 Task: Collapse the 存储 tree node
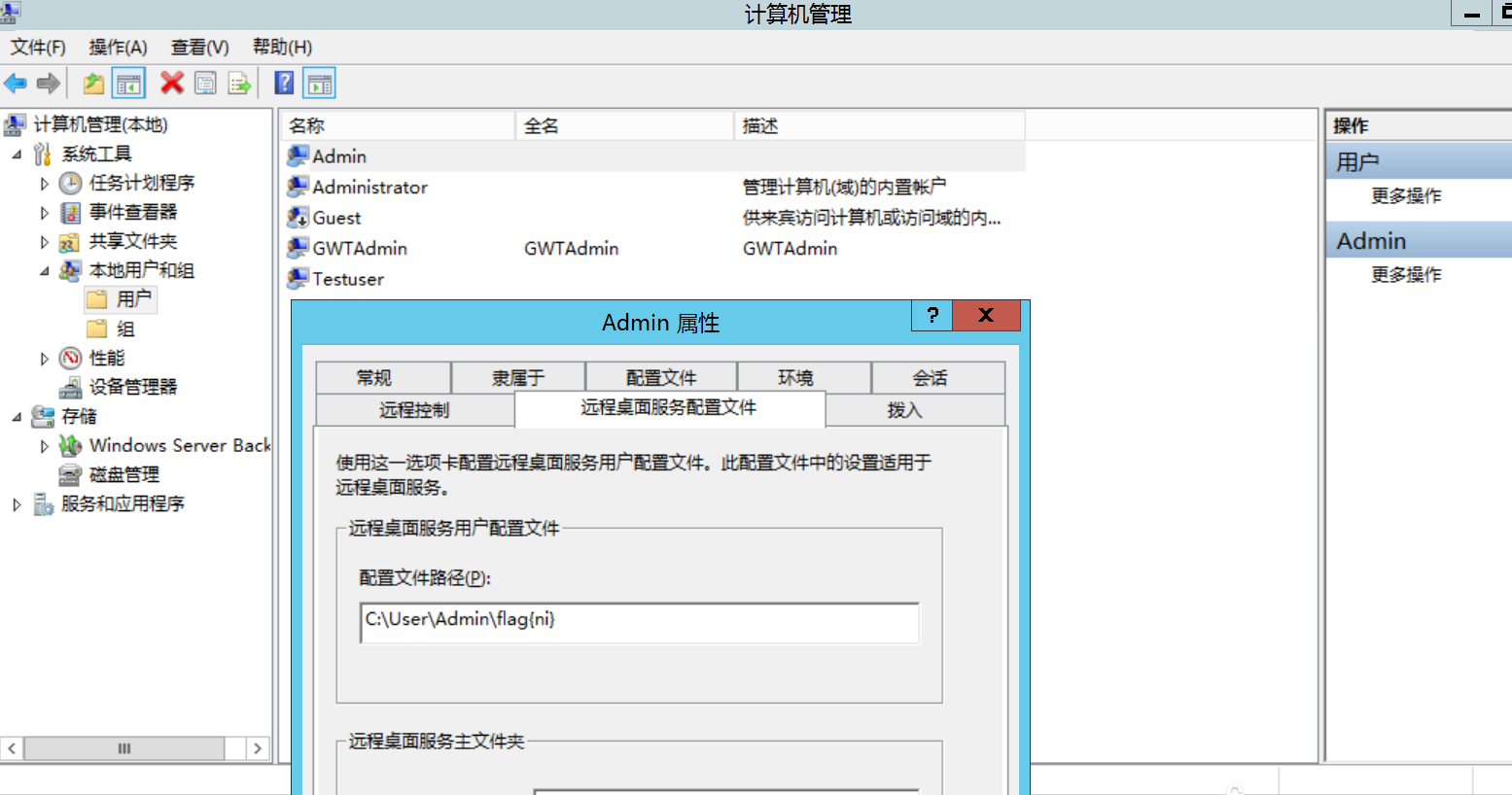tap(17, 417)
